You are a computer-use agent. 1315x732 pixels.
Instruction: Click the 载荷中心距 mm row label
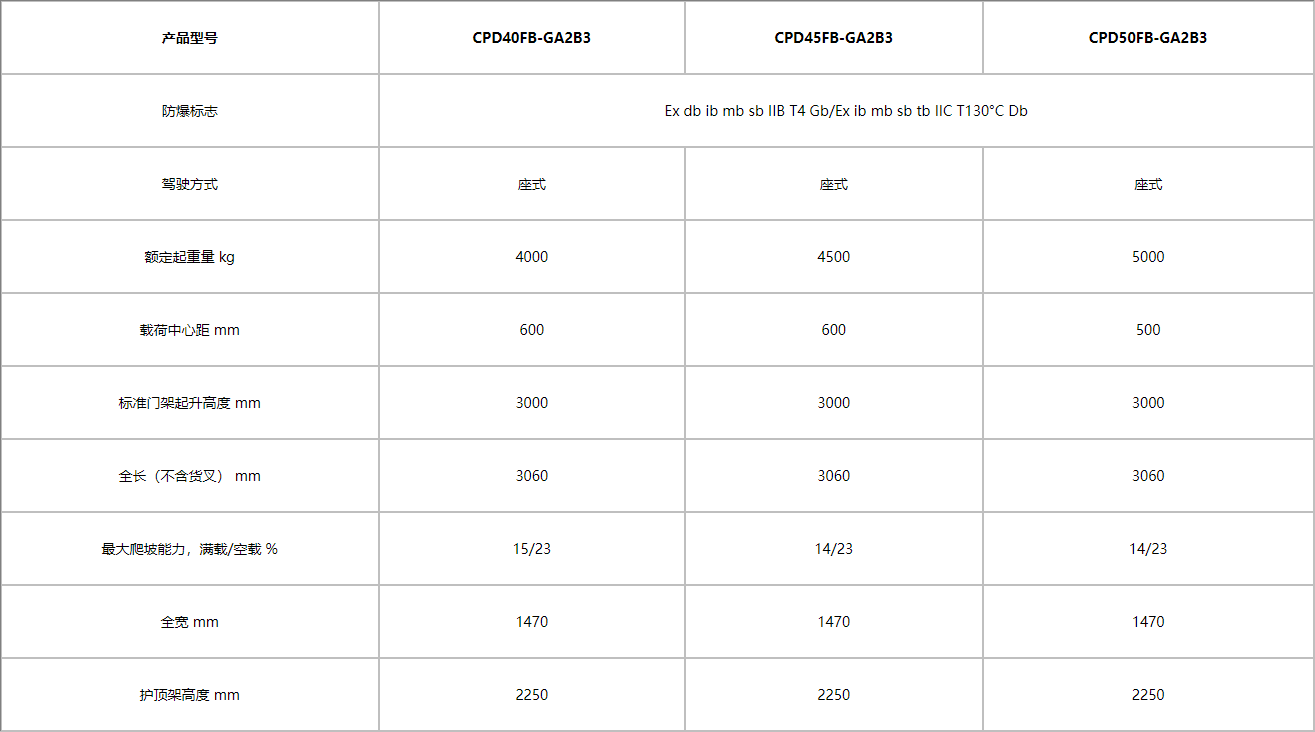[x=190, y=330]
